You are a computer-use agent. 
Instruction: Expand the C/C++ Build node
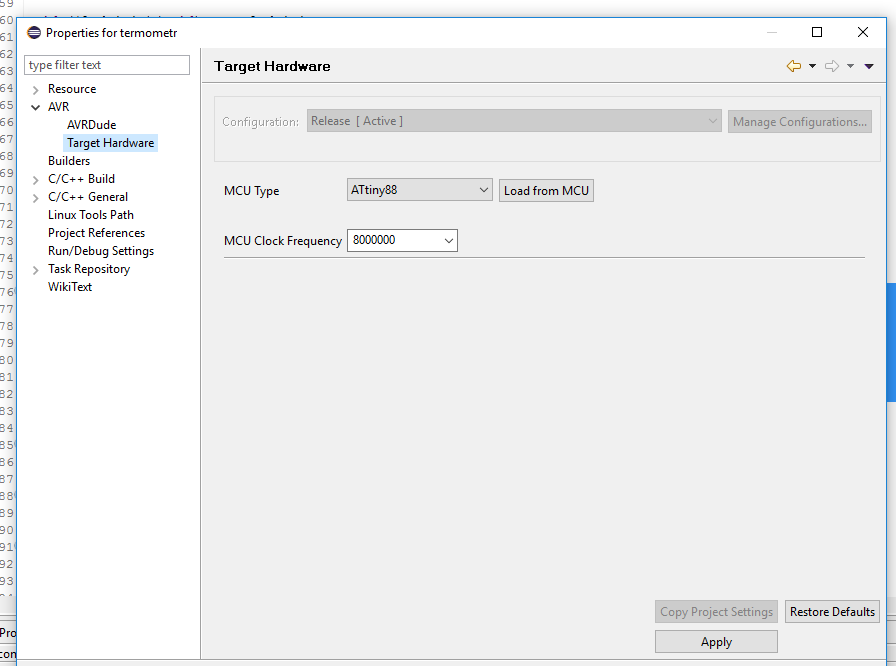point(36,180)
